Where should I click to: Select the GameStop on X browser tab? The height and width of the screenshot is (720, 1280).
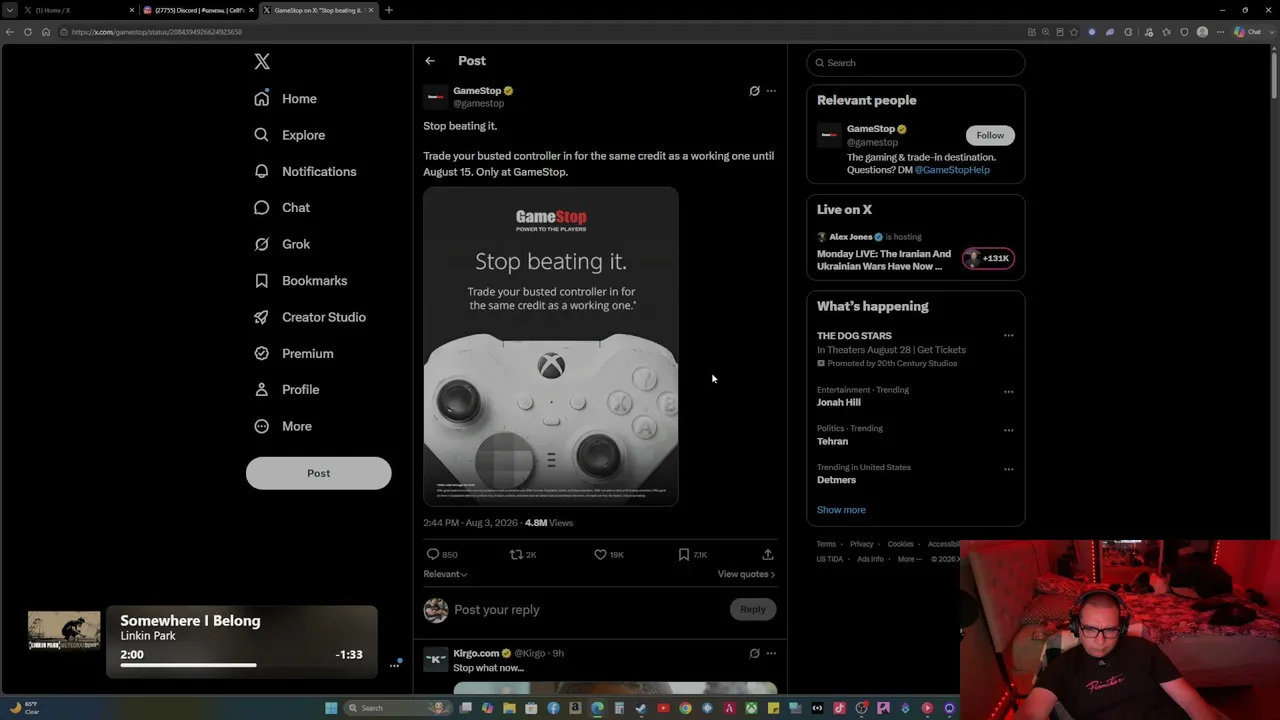(x=318, y=10)
